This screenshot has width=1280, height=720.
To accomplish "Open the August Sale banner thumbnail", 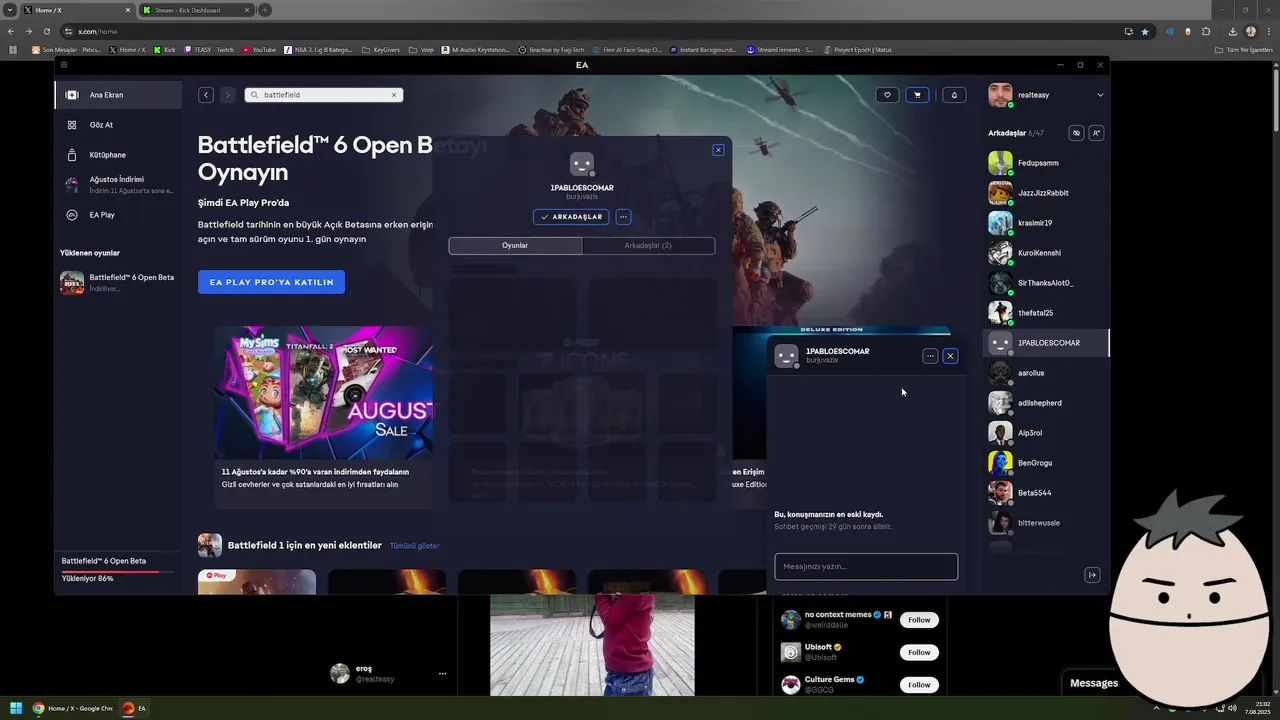I will (x=323, y=392).
